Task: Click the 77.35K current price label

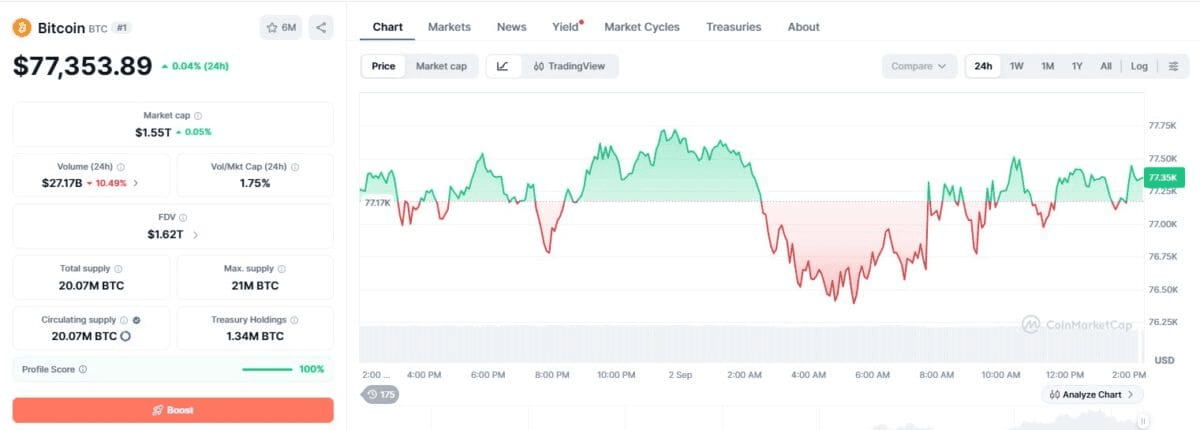Action: click(1166, 177)
